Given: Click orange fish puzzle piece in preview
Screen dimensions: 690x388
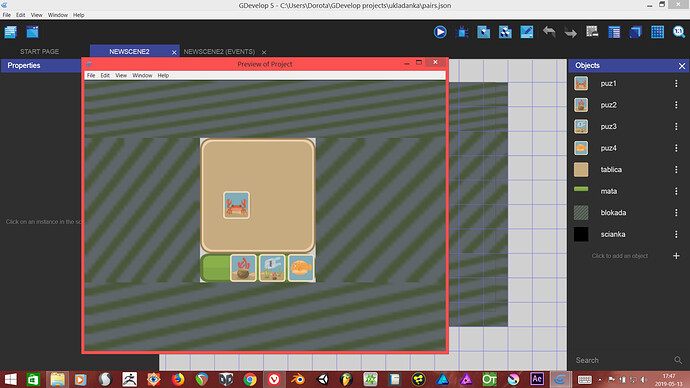Looking at the screenshot, I should pos(301,267).
